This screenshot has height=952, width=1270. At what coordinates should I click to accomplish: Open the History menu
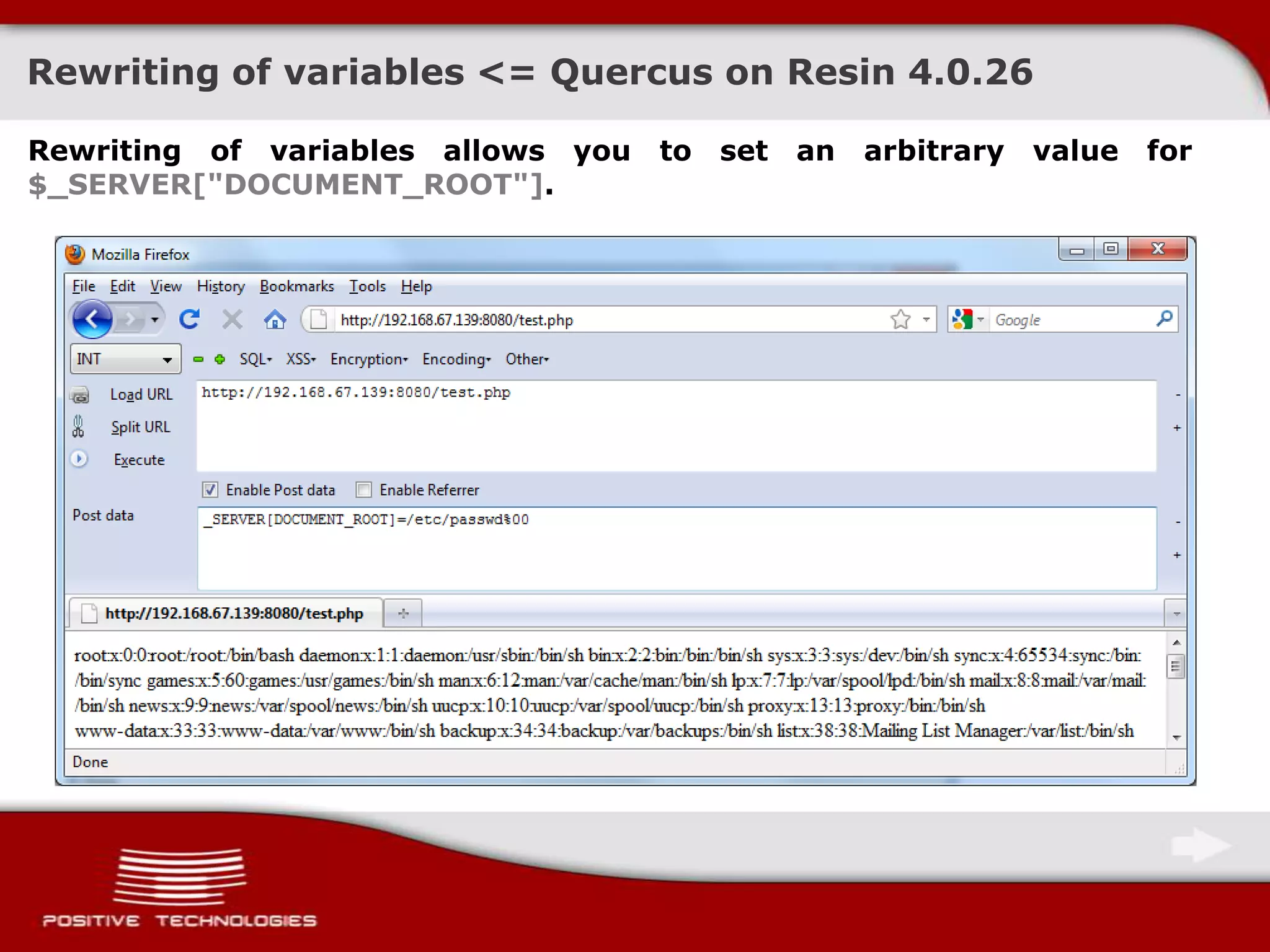pyautogui.click(x=221, y=286)
